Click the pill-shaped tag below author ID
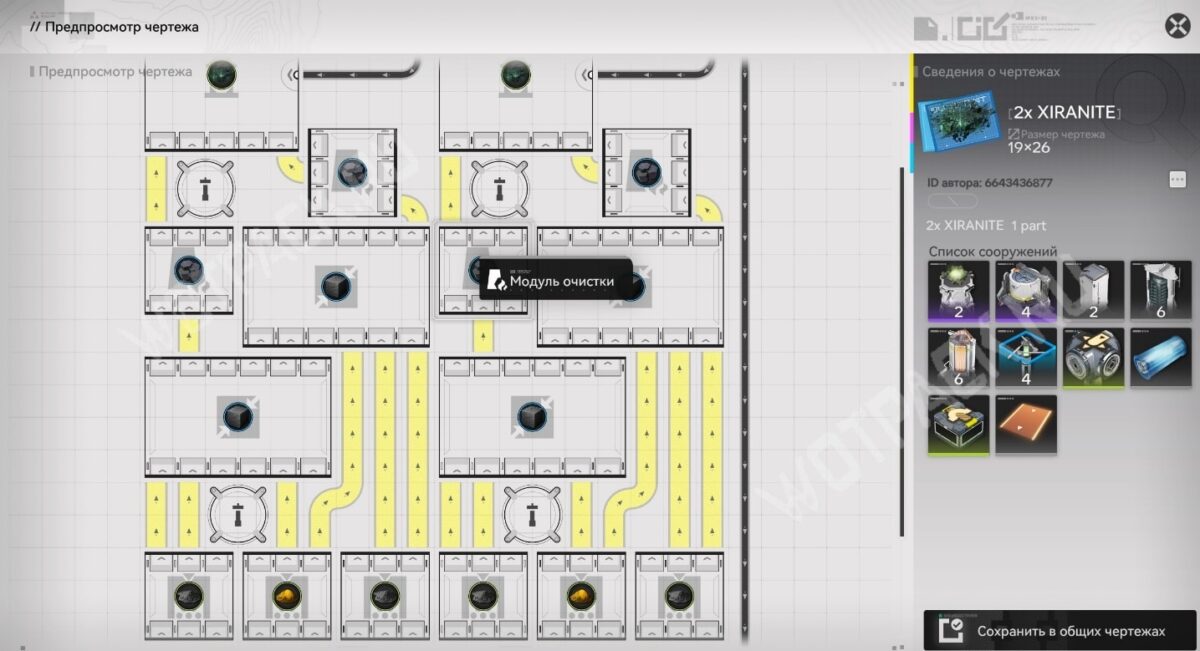 click(x=953, y=201)
